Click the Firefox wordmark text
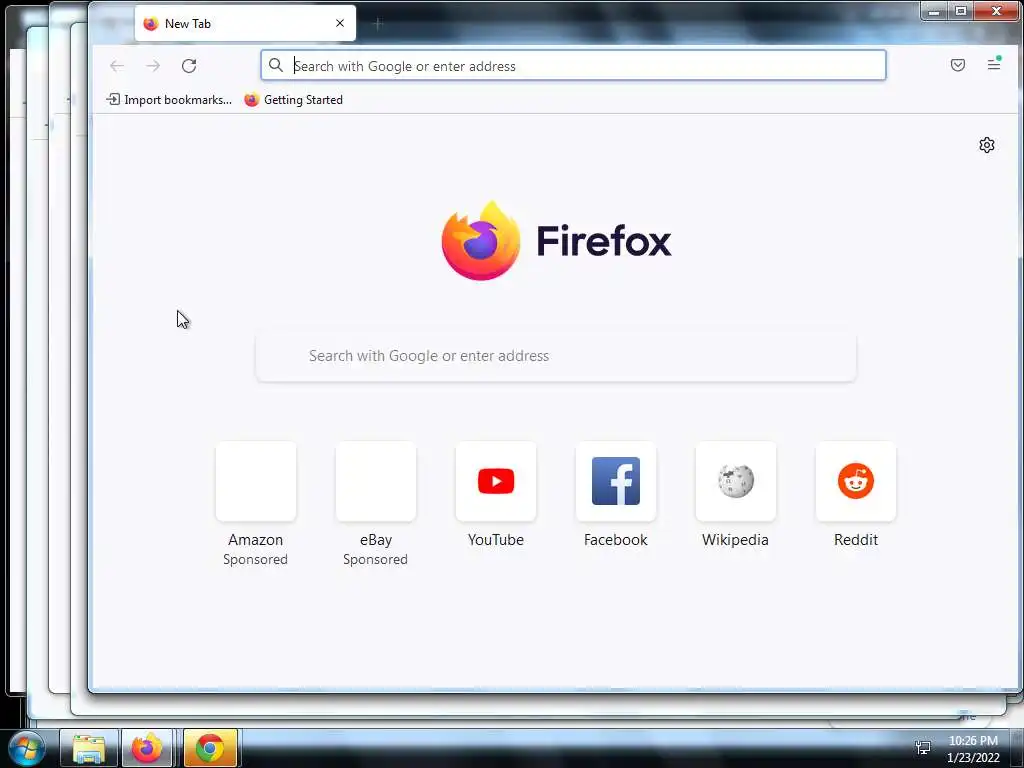 pos(603,241)
